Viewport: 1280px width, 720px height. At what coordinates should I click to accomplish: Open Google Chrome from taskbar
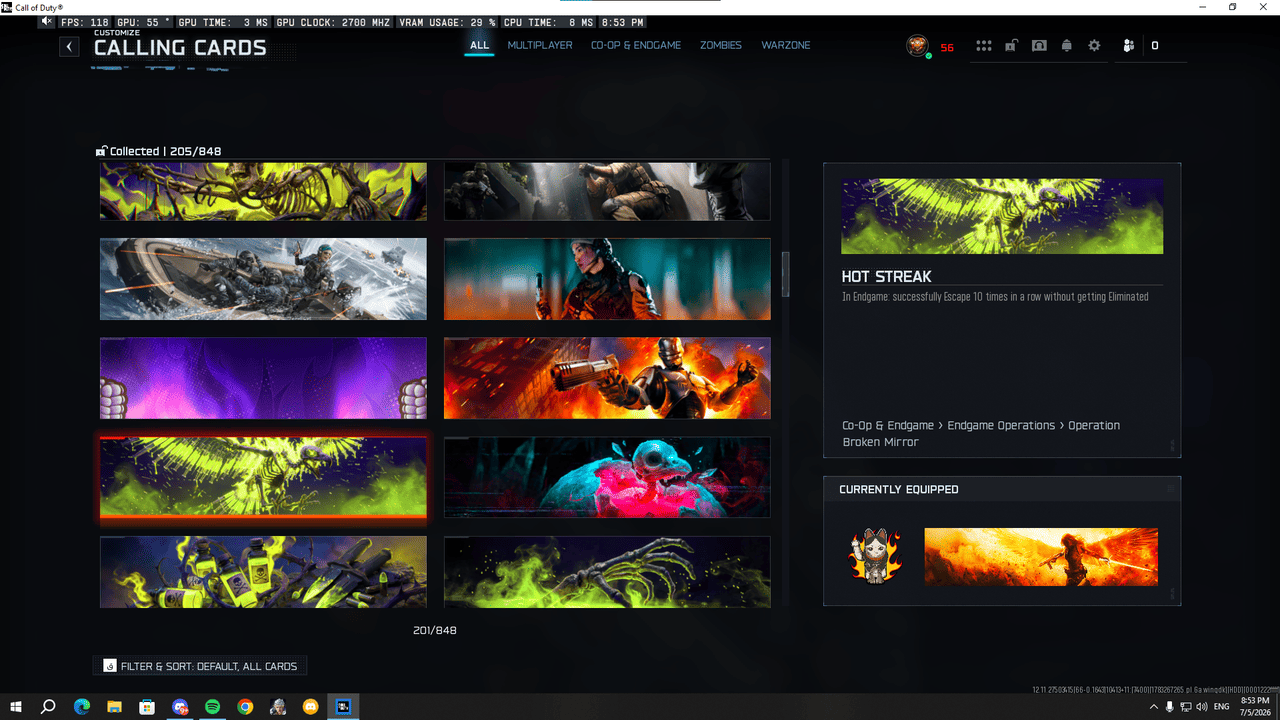pos(245,707)
